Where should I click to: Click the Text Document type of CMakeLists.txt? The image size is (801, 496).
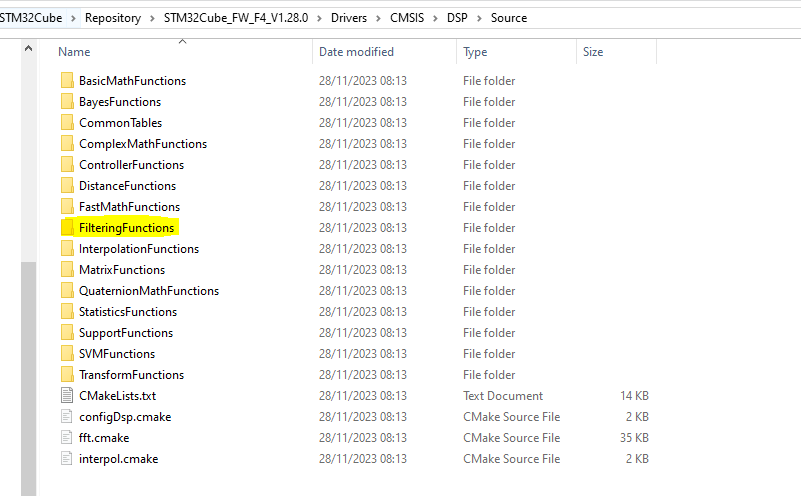coord(503,395)
